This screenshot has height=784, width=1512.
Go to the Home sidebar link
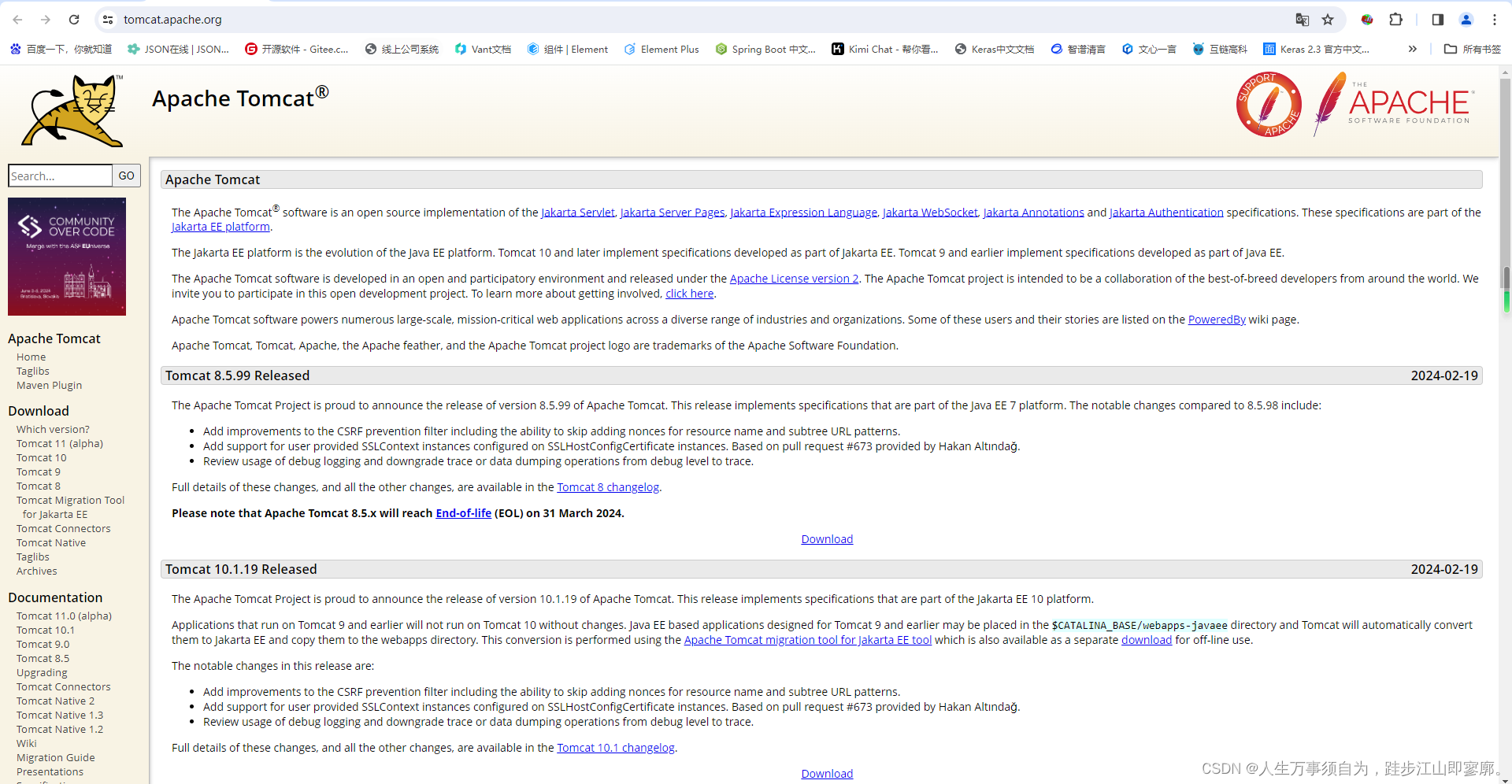click(x=31, y=357)
